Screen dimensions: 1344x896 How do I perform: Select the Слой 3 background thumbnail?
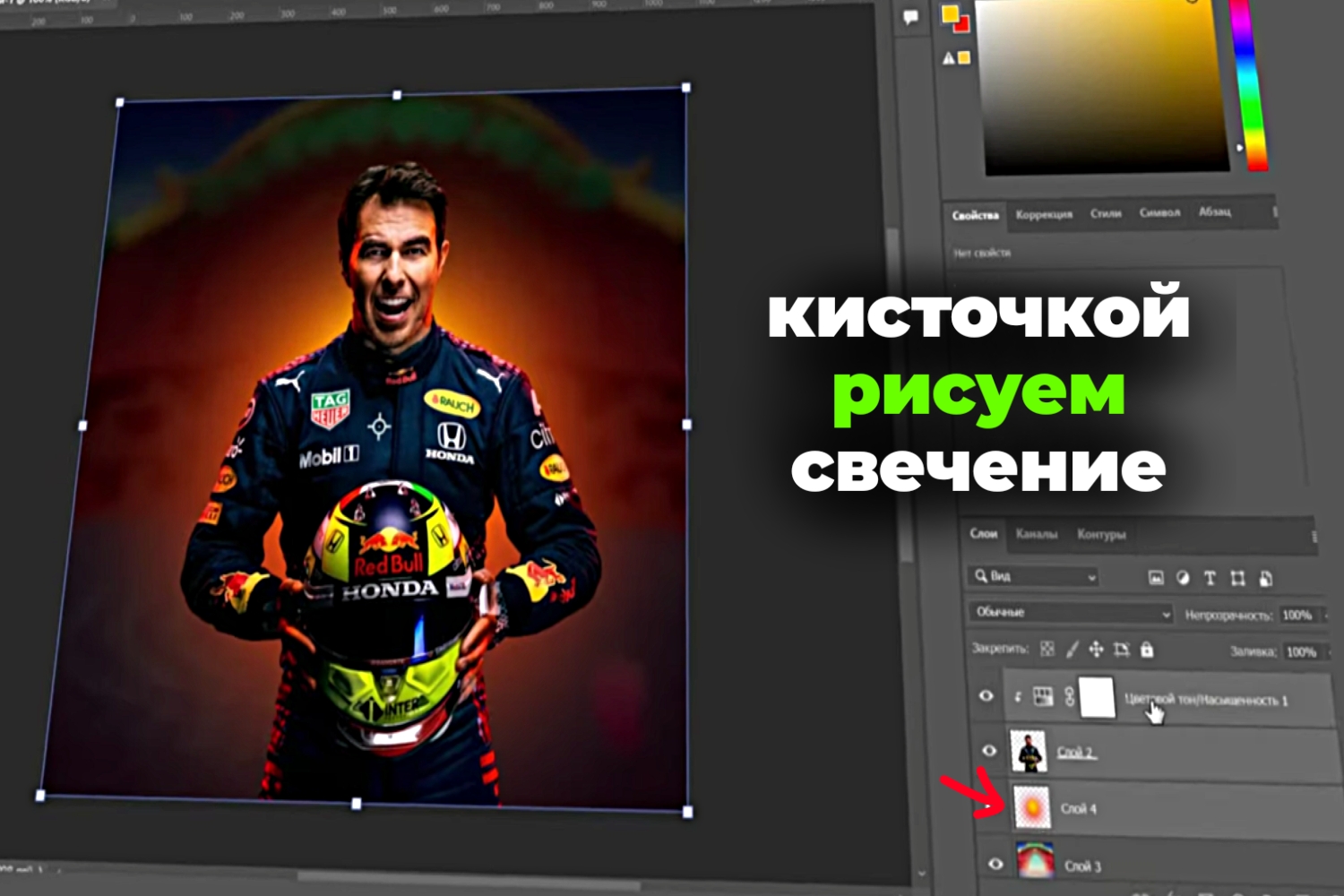pyautogui.click(x=1035, y=861)
